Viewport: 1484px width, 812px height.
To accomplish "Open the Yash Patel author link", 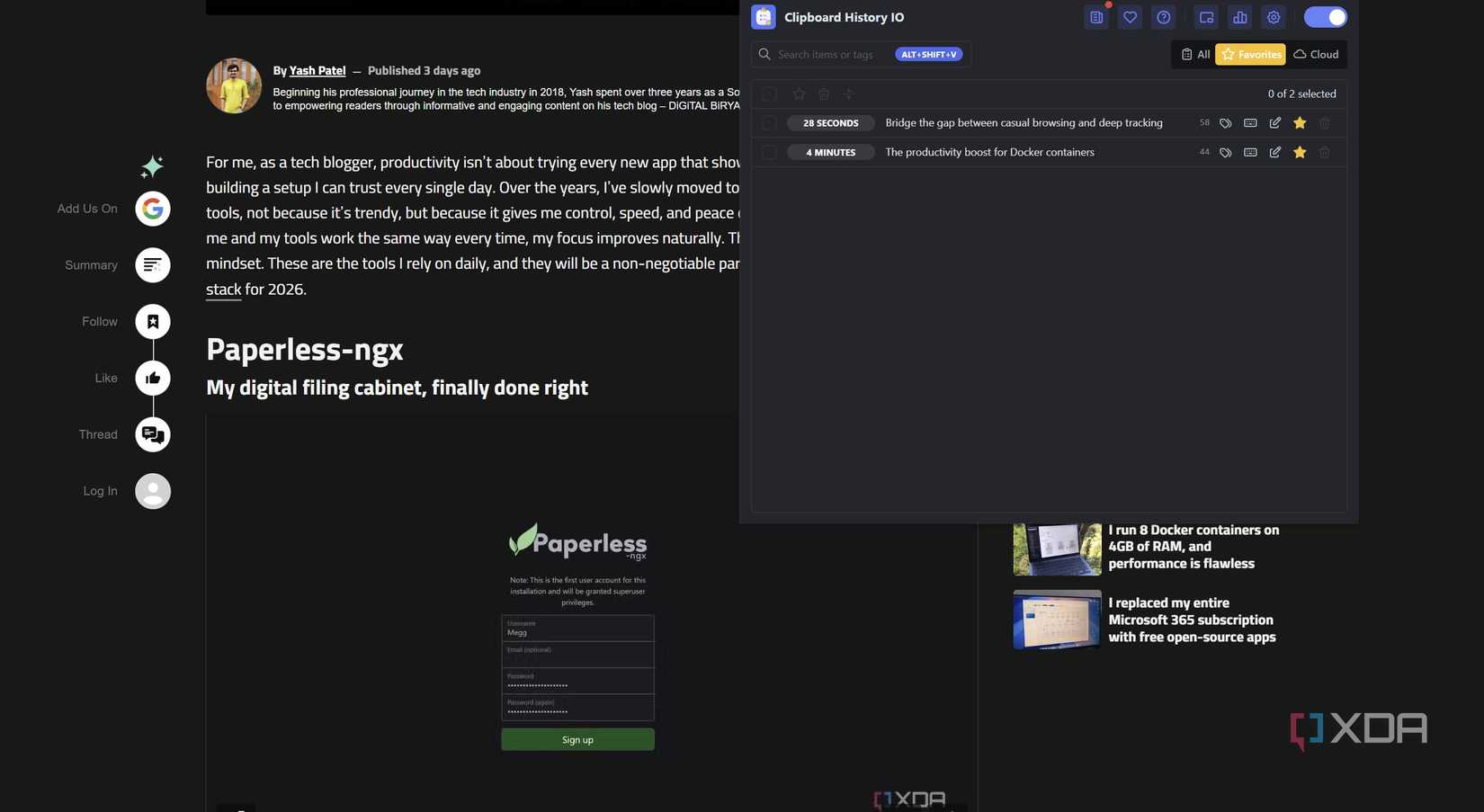I will click(317, 70).
